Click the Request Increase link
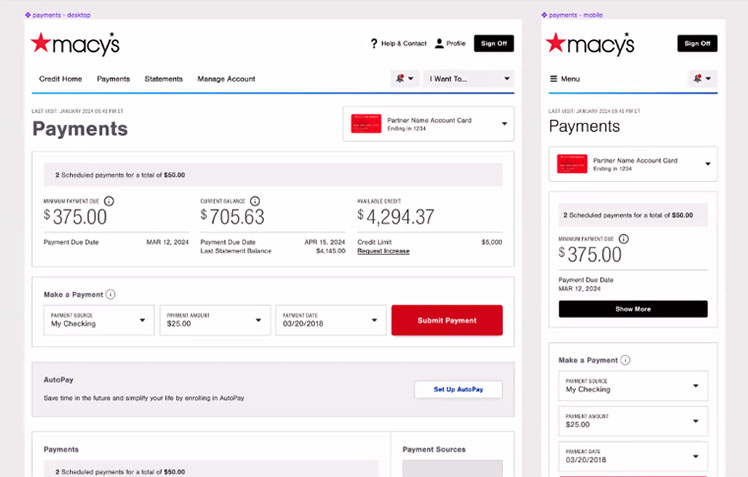The image size is (748, 477). coord(383,251)
